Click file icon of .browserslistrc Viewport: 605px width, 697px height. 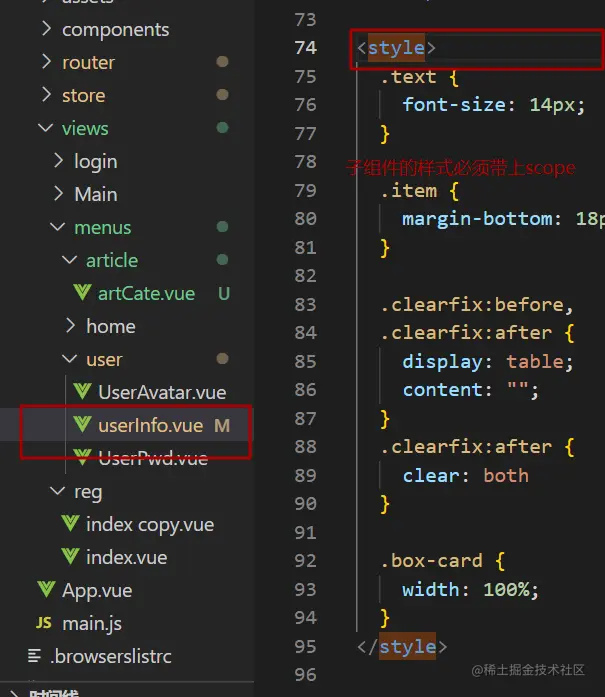click(34, 656)
